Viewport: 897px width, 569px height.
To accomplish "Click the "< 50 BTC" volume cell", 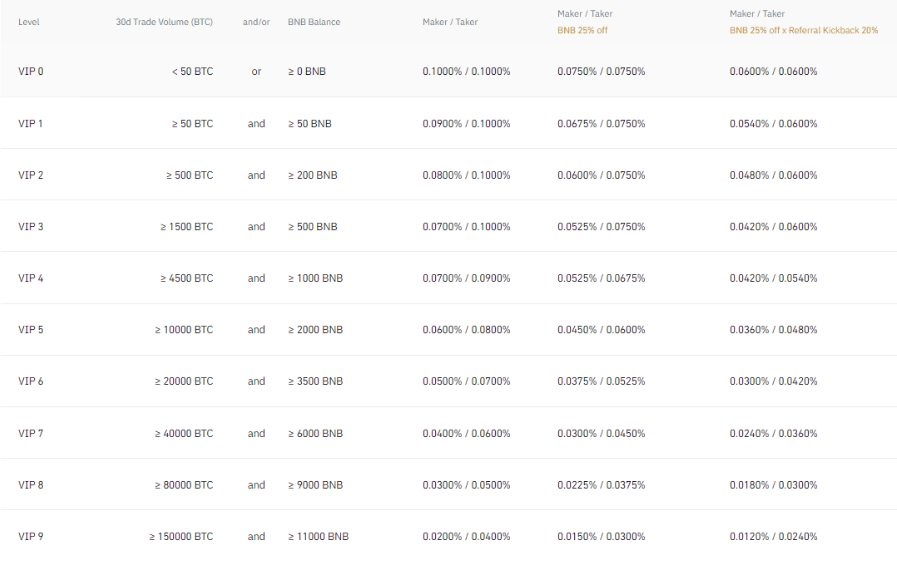I will point(191,72).
